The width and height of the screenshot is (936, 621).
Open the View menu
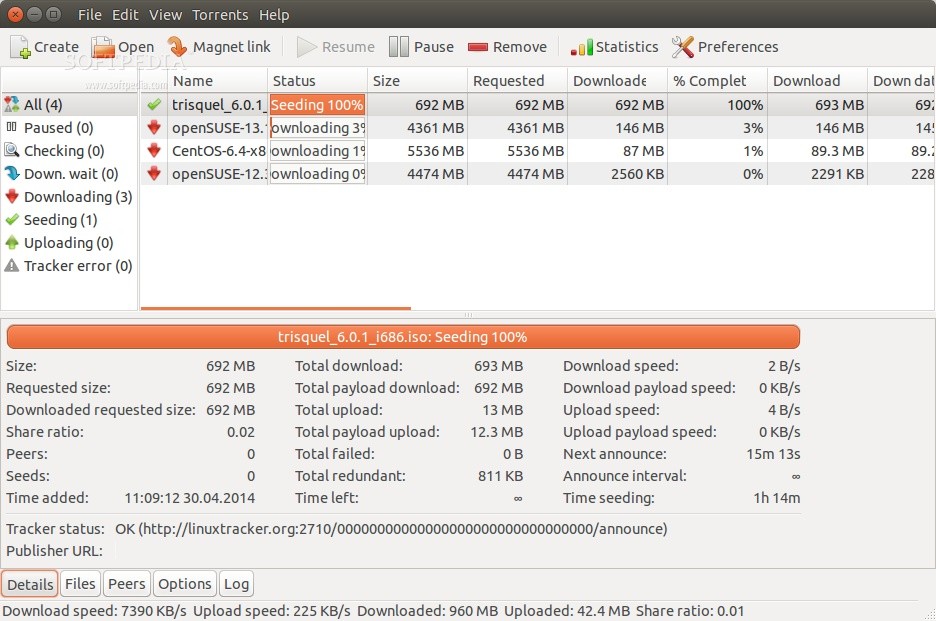tap(165, 14)
